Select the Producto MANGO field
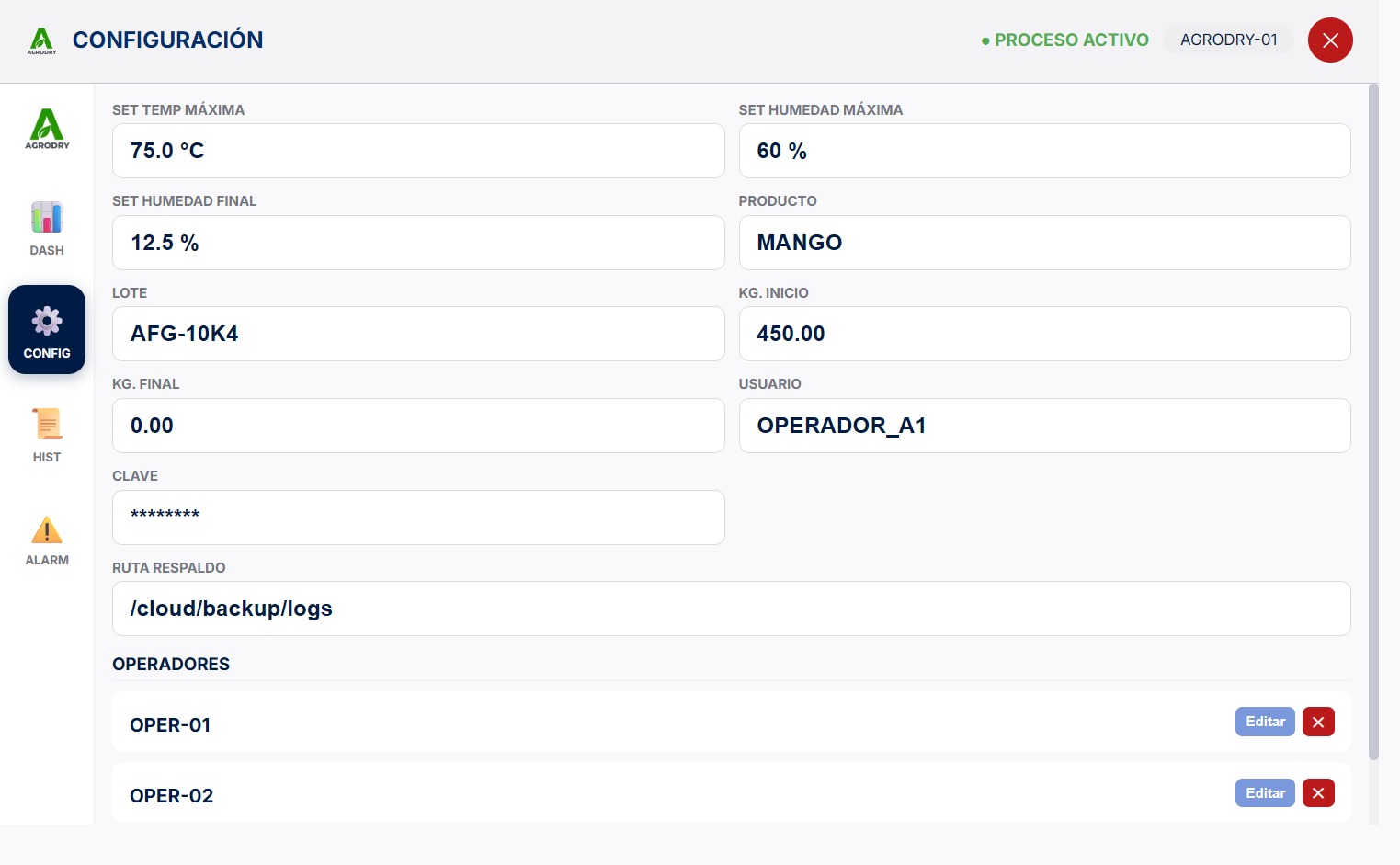This screenshot has width=1400, height=865. pos(1044,243)
